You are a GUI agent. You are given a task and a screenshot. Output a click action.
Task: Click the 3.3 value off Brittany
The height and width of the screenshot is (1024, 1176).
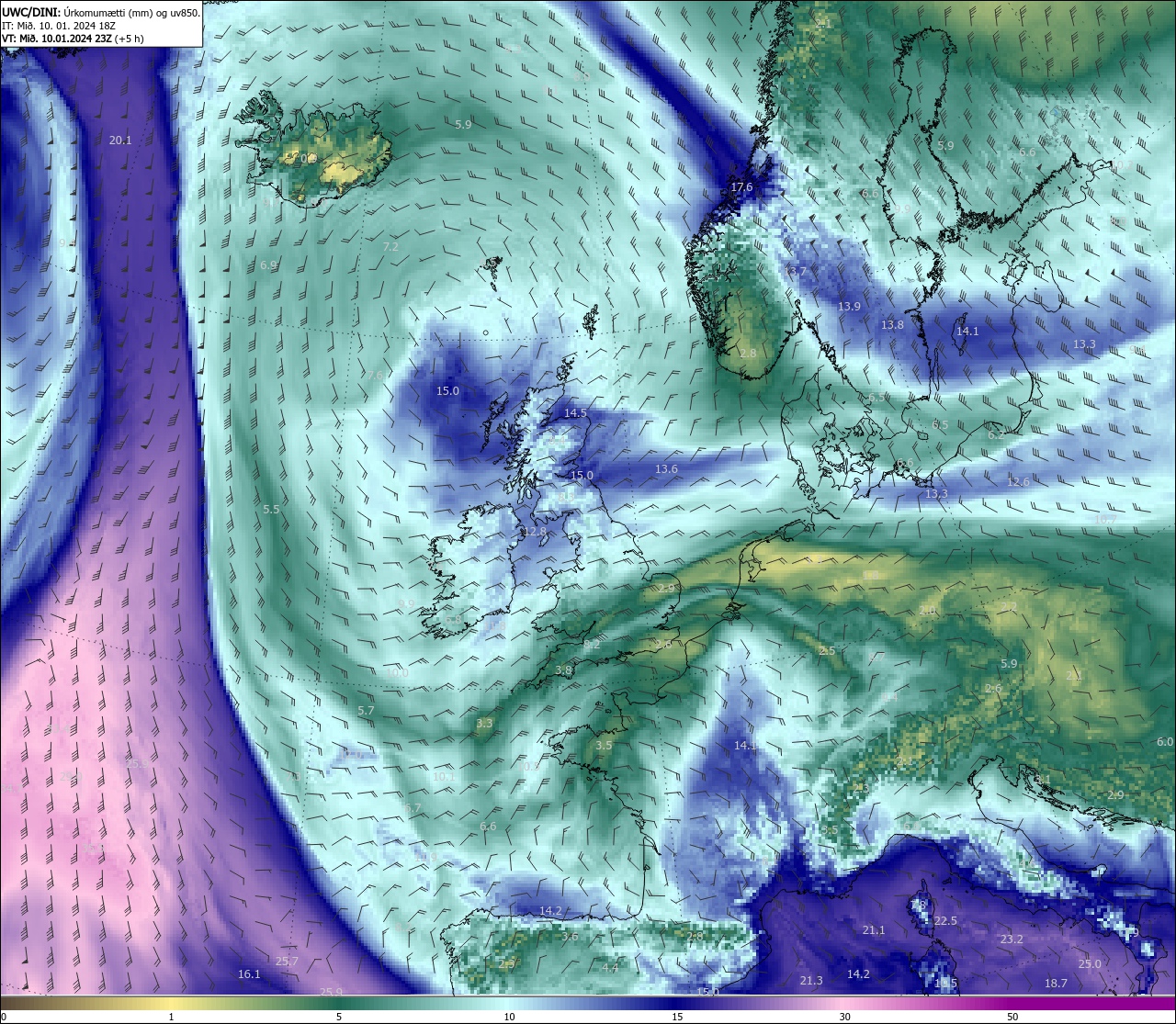coord(484,724)
